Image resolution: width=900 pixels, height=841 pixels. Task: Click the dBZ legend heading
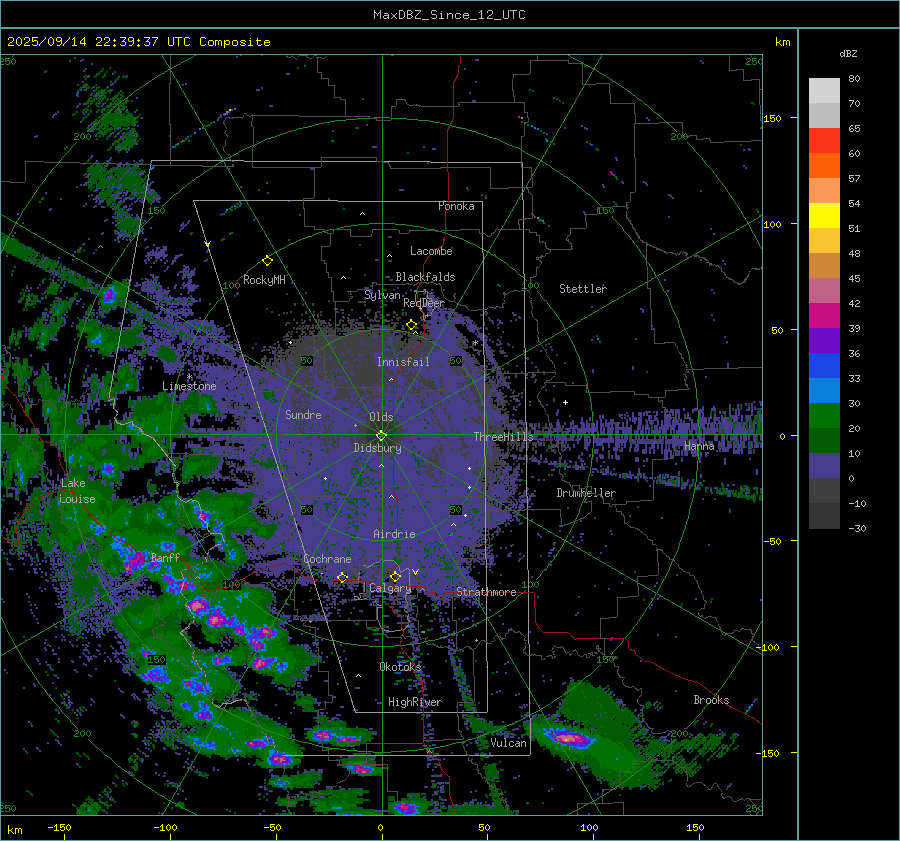coord(848,53)
